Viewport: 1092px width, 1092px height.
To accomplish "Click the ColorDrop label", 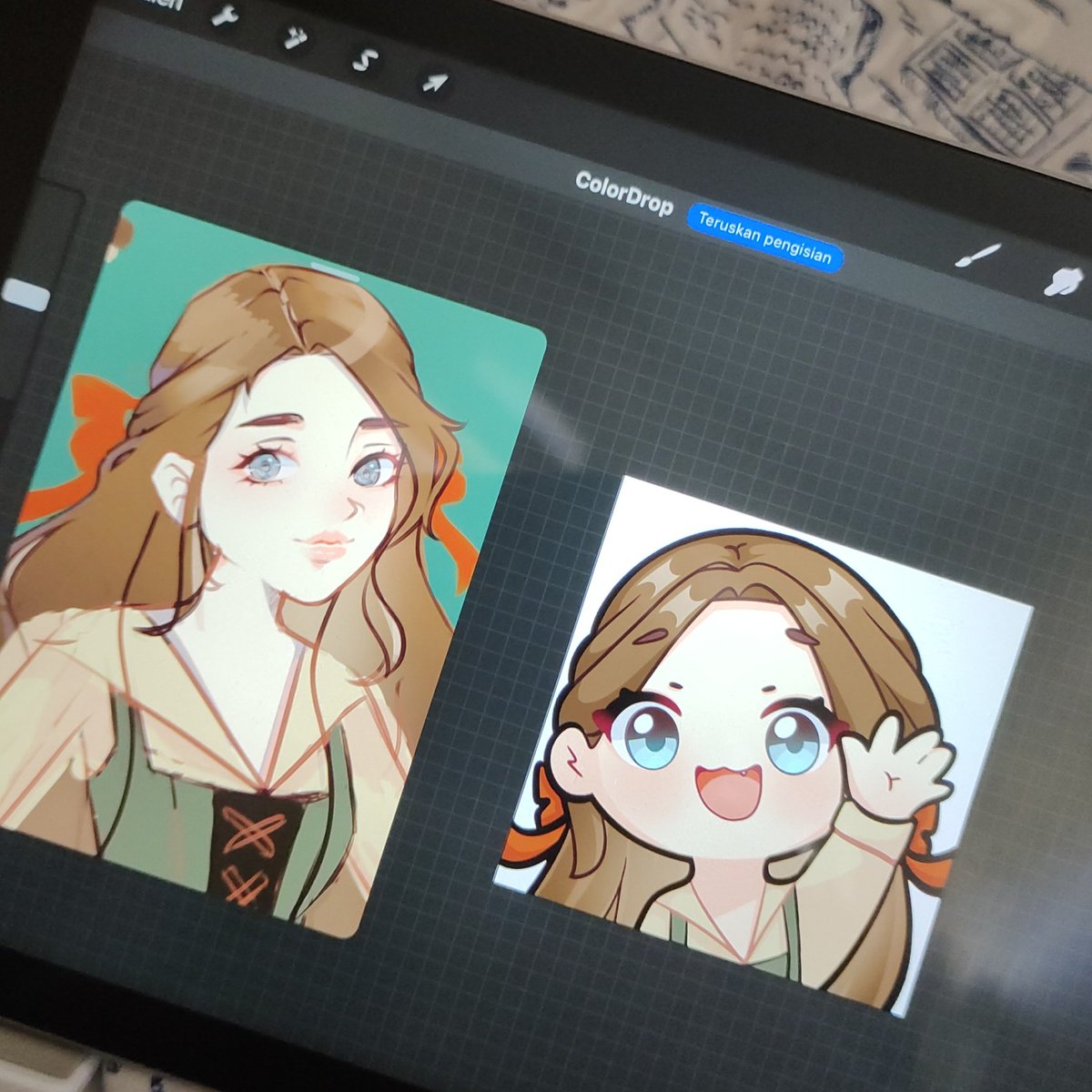I will (624, 194).
